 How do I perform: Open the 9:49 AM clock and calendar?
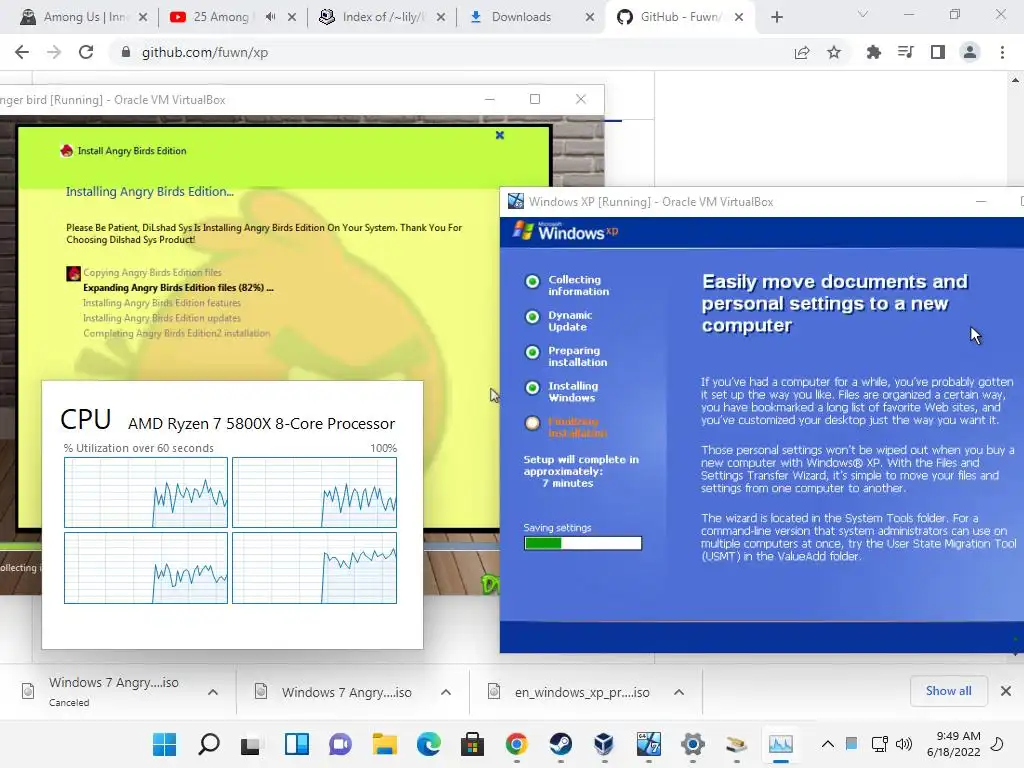coord(953,744)
